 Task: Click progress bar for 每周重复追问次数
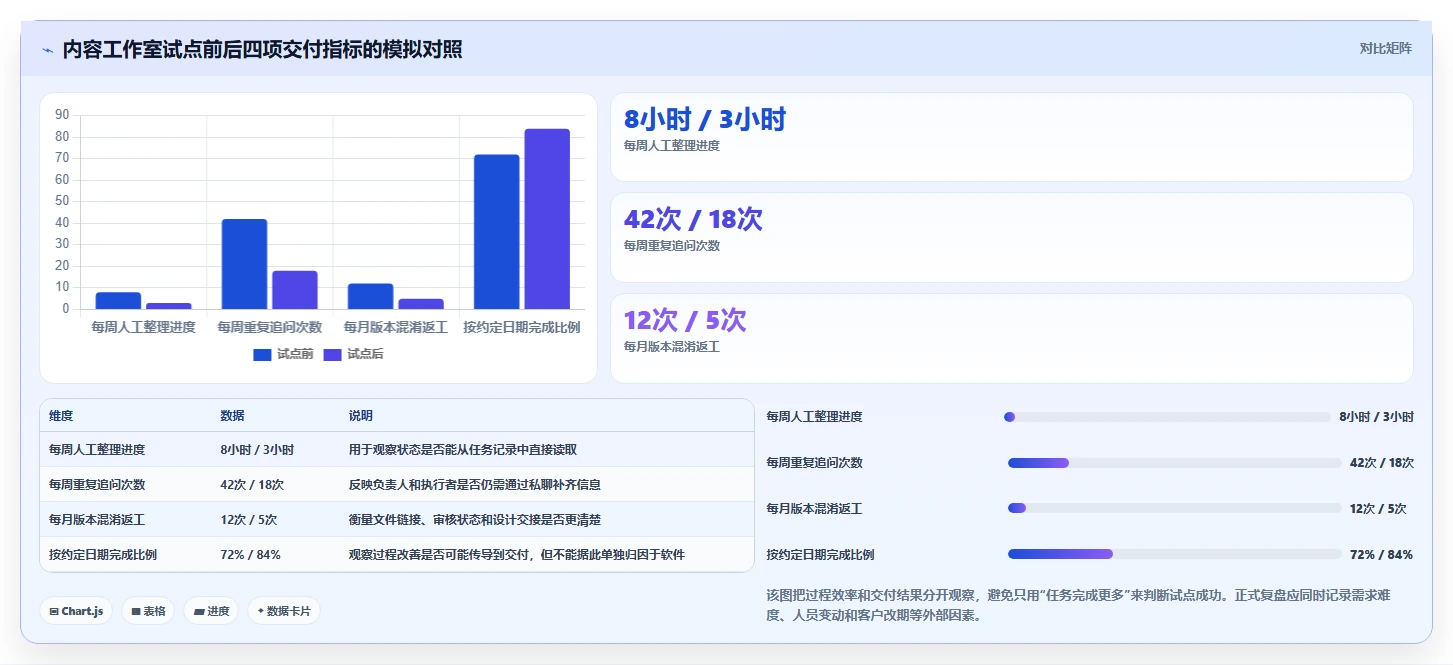[x=1174, y=463]
